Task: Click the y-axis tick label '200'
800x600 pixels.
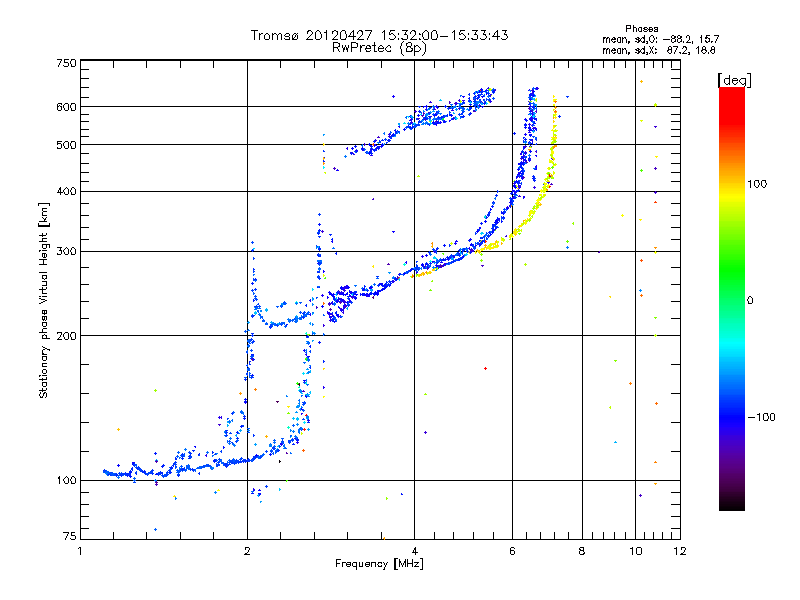Action: [x=67, y=336]
